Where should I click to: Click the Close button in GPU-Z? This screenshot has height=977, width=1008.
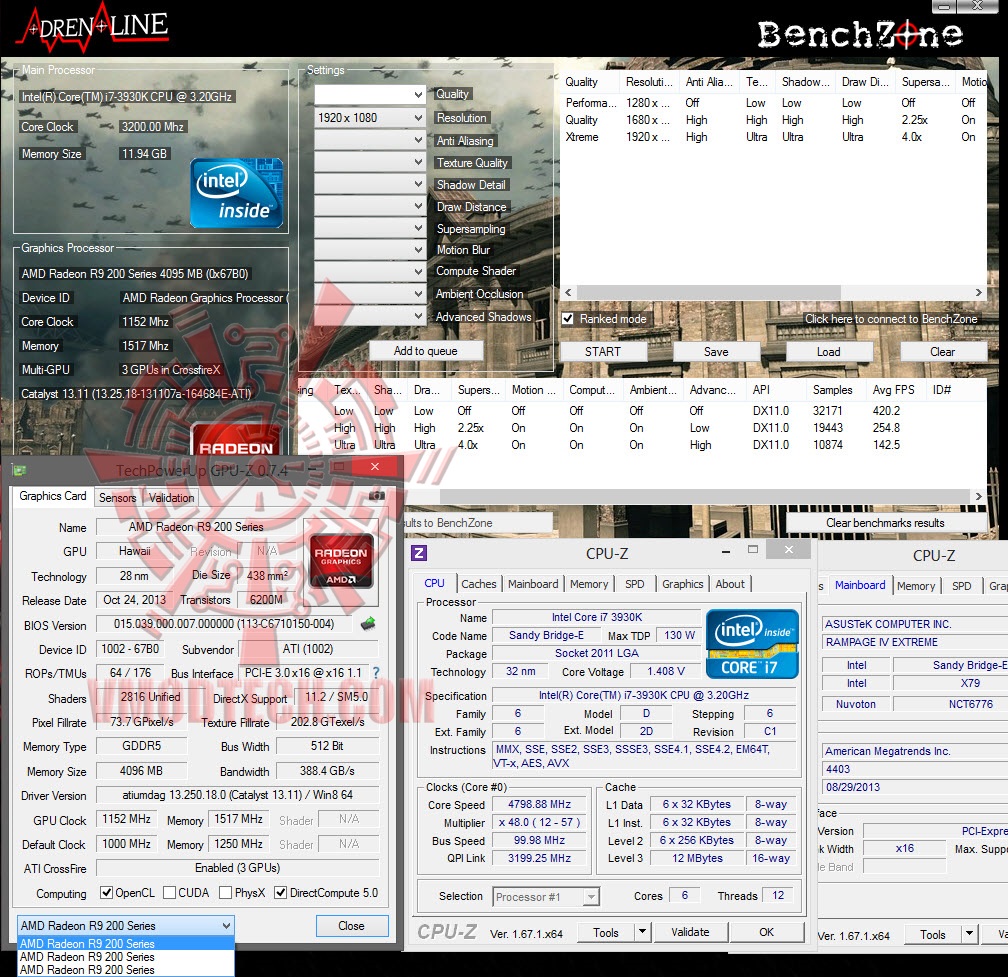pyautogui.click(x=352, y=926)
